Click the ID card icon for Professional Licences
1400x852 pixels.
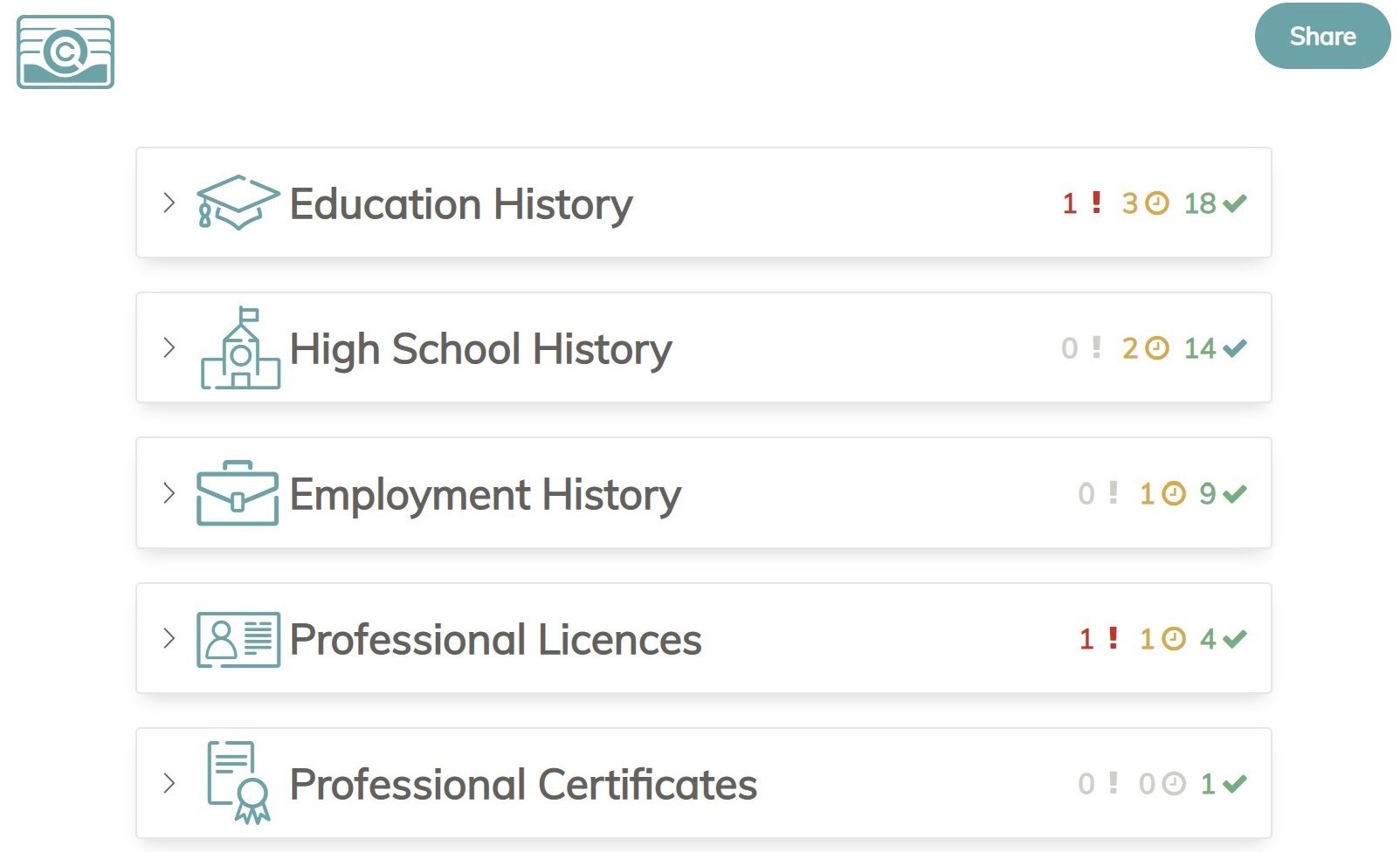[x=238, y=639]
